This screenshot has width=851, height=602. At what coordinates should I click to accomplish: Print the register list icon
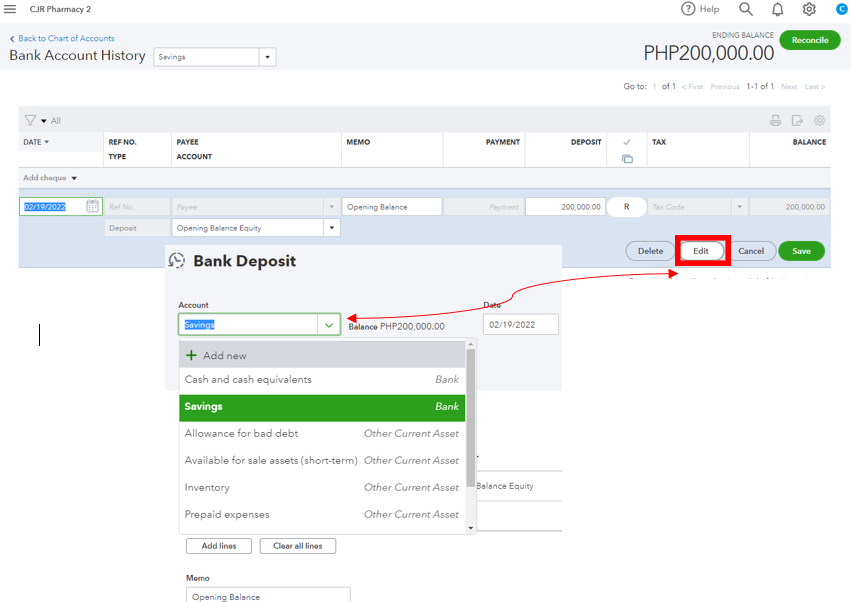(x=776, y=121)
